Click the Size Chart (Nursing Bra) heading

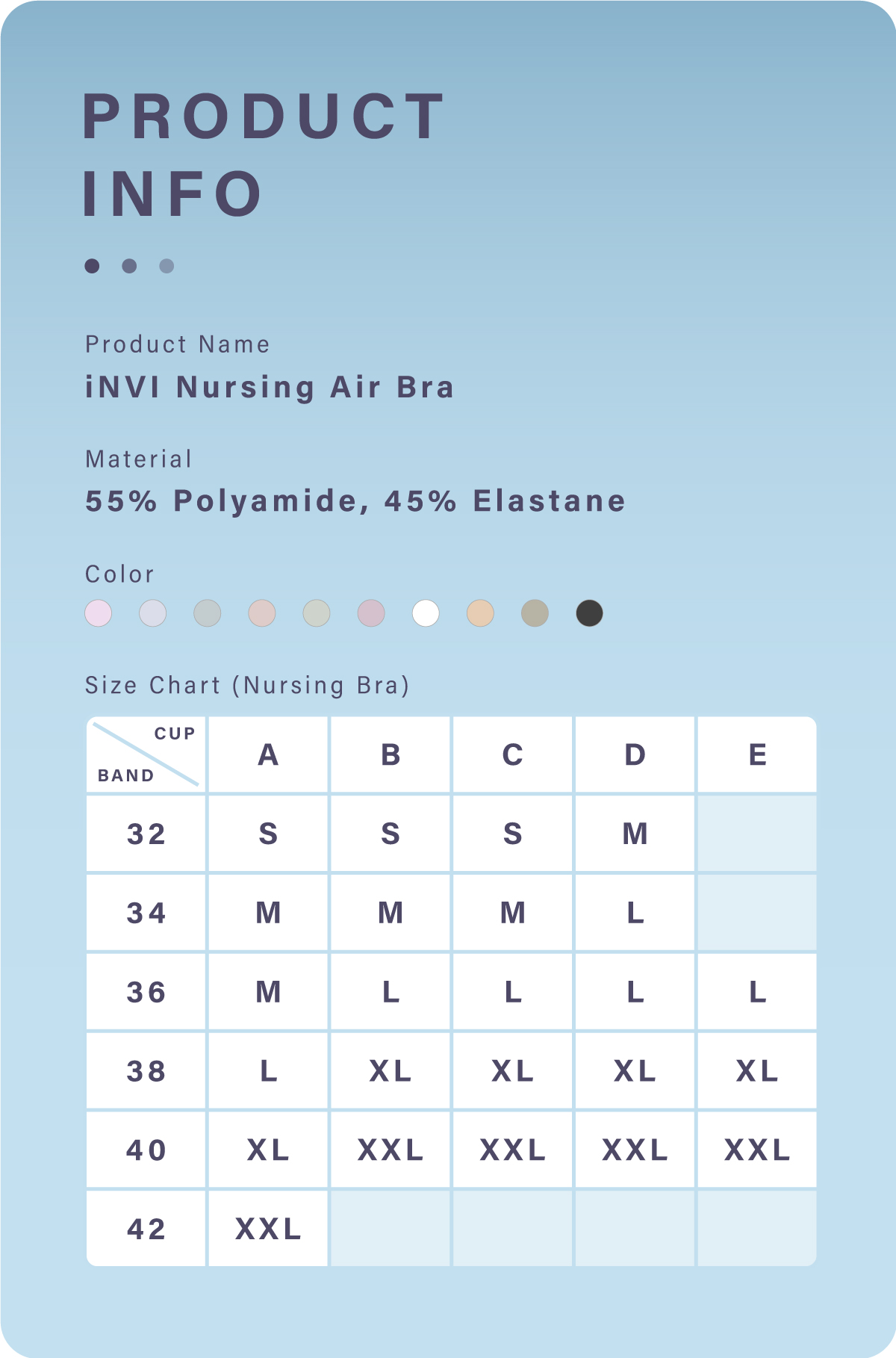pyautogui.click(x=247, y=685)
